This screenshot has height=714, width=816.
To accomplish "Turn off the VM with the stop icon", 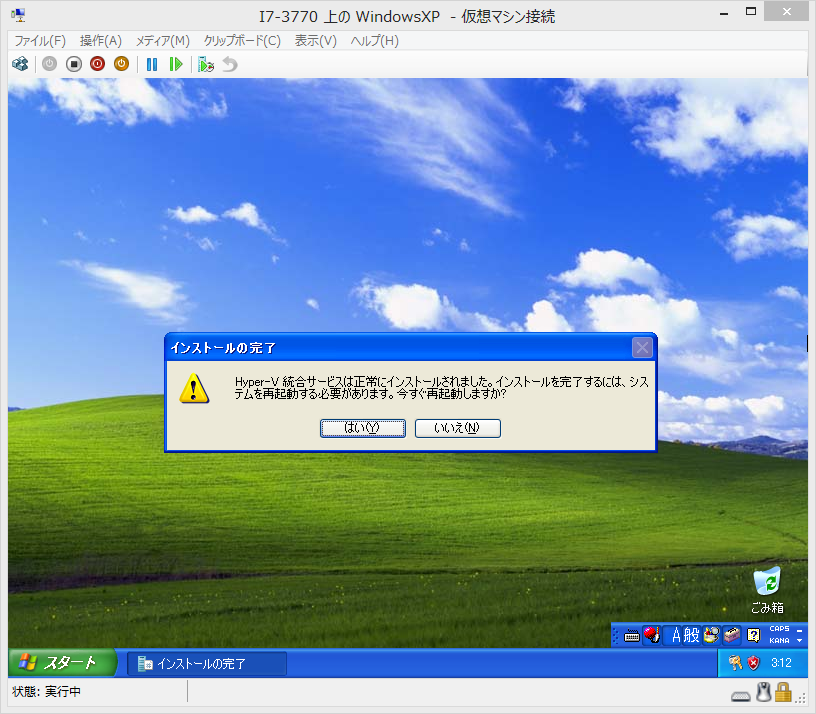I will click(74, 64).
